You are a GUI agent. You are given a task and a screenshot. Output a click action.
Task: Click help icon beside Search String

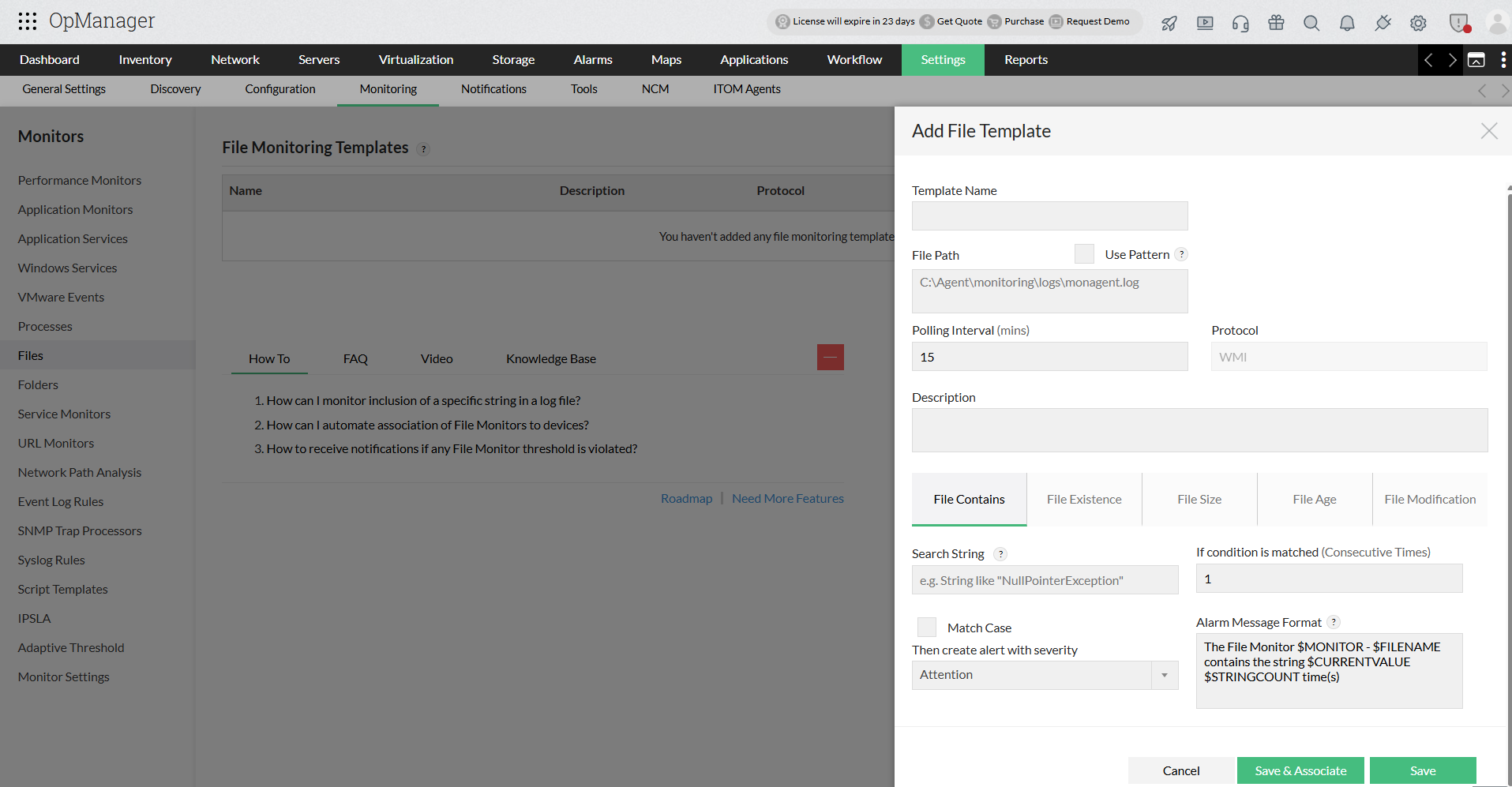click(1000, 554)
